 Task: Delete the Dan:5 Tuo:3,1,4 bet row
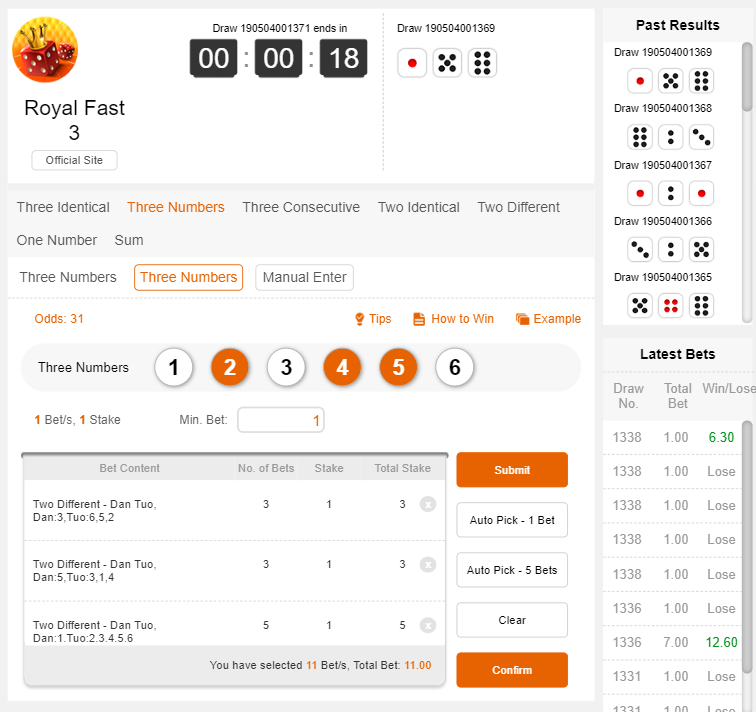(428, 565)
